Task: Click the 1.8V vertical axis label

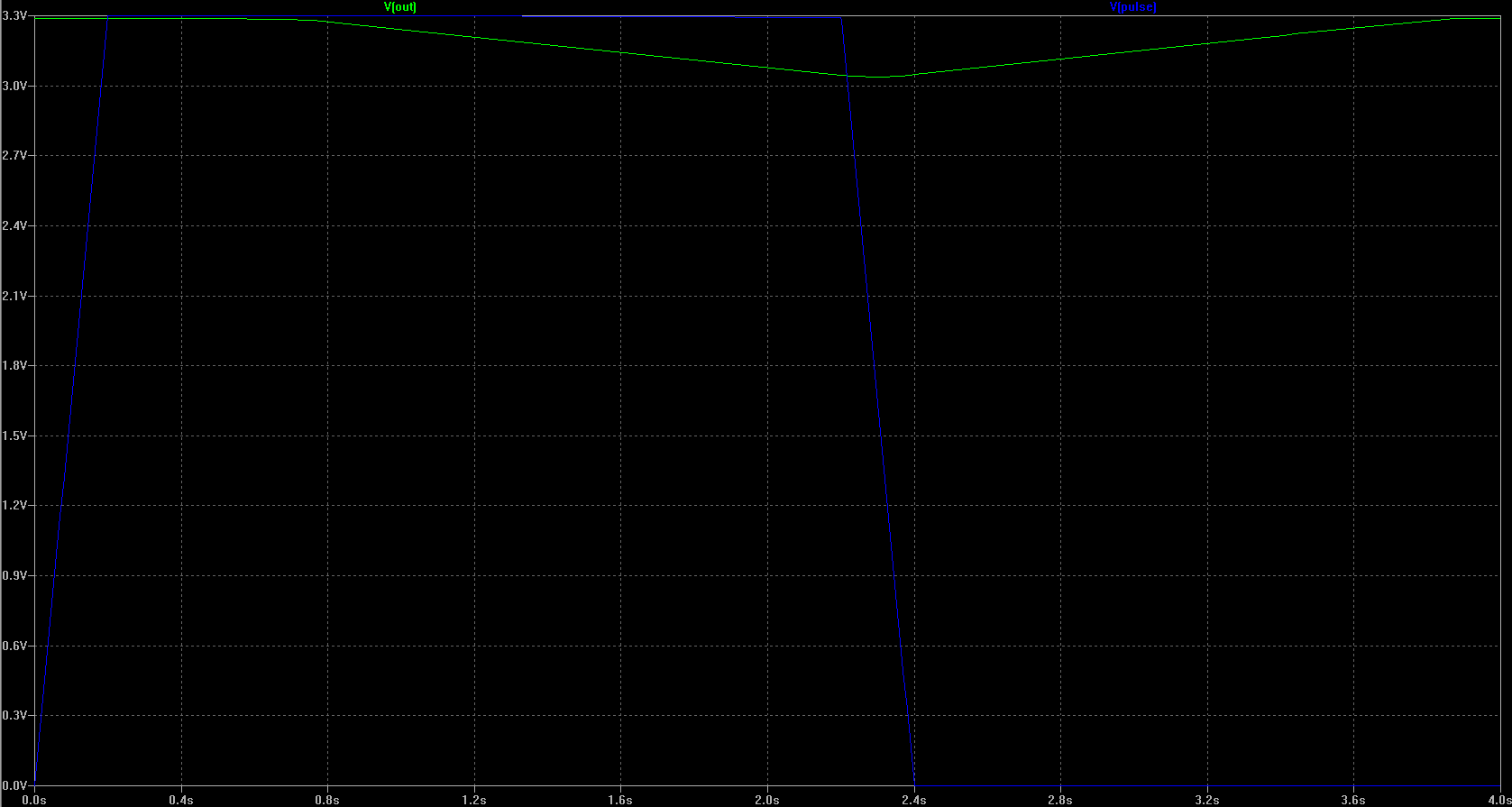Action: click(x=16, y=365)
